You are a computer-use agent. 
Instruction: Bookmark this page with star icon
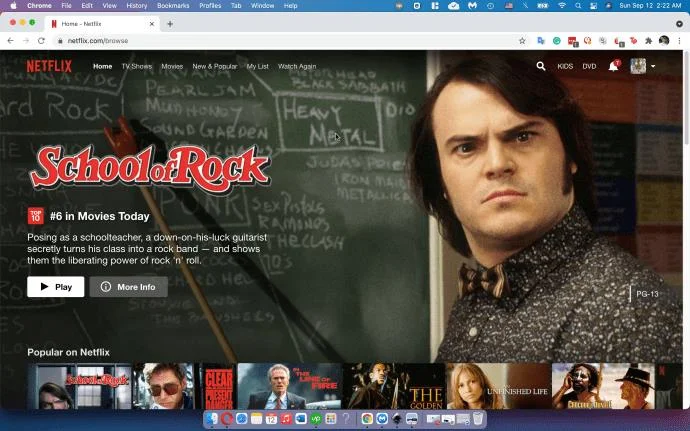pyautogui.click(x=522, y=41)
